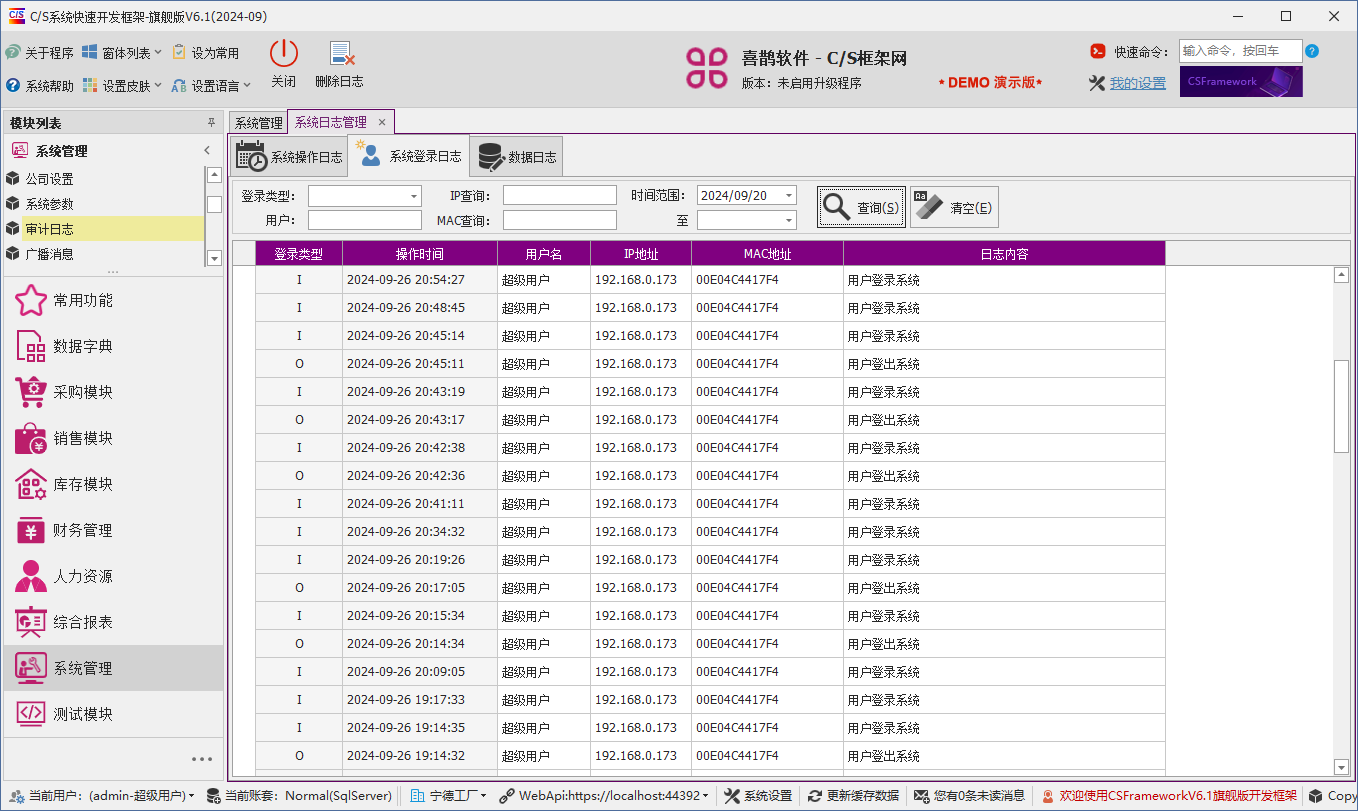Open Sales Module (销售模块) bag icon
The height and width of the screenshot is (811, 1358).
click(31, 438)
